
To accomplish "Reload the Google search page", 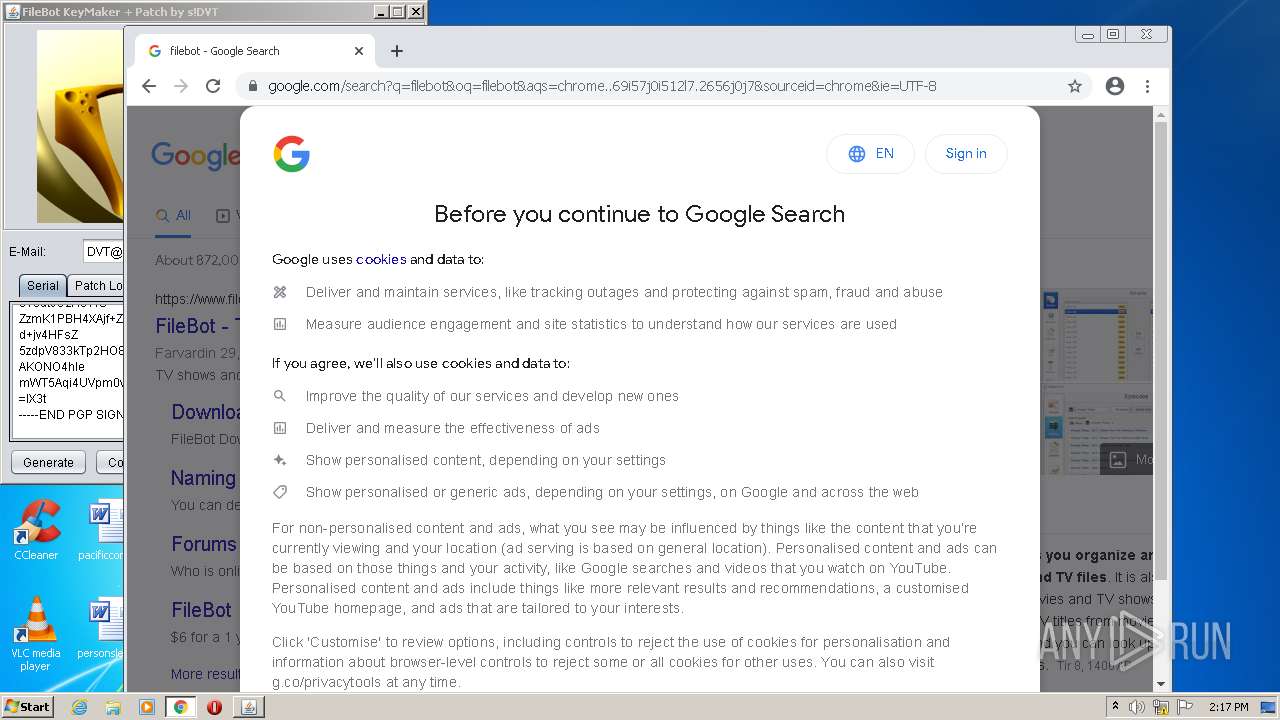I will 213,86.
